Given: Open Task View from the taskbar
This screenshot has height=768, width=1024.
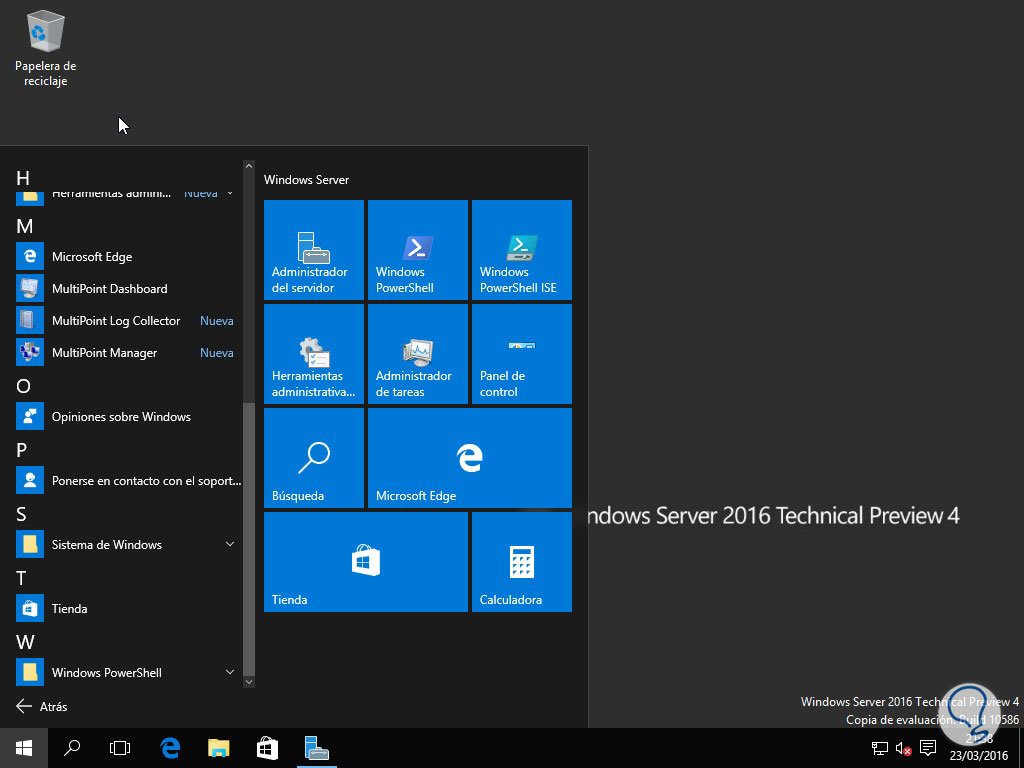Looking at the screenshot, I should 120,748.
